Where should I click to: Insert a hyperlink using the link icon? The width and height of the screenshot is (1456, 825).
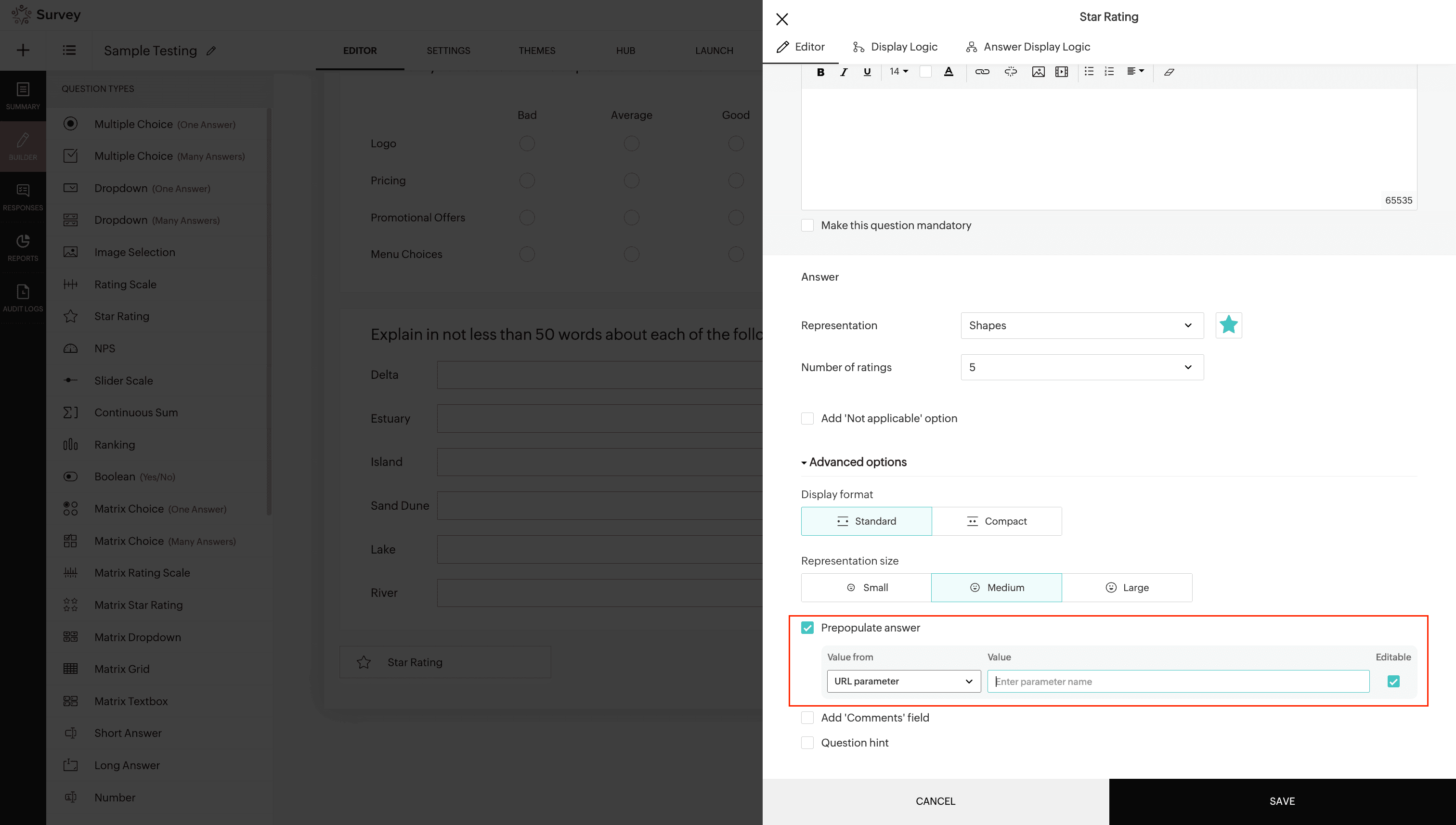[x=982, y=72]
